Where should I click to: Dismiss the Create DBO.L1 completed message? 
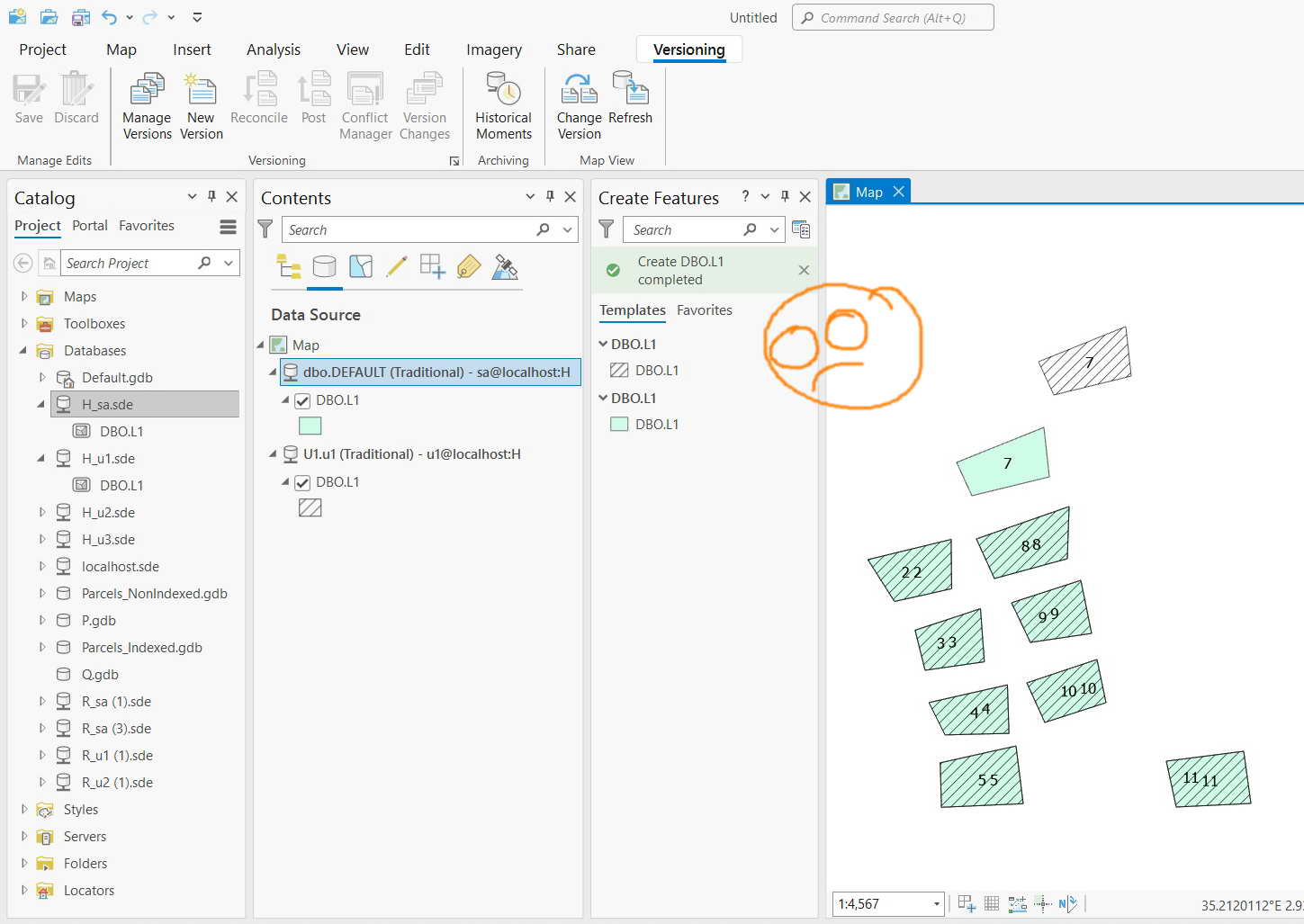tap(804, 270)
